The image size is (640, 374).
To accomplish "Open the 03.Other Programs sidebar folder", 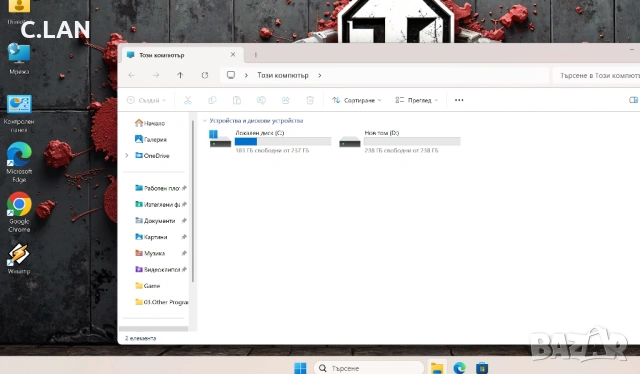I will tap(162, 302).
